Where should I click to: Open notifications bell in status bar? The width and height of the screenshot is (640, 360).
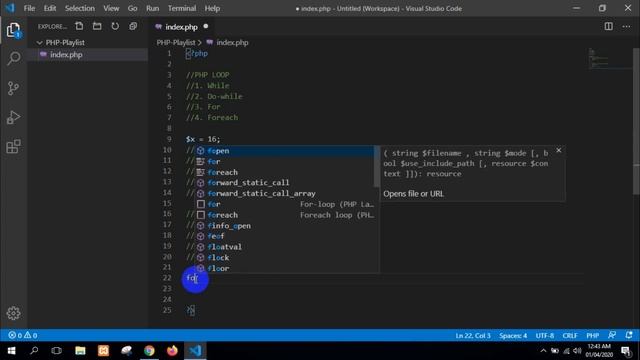[629, 336]
